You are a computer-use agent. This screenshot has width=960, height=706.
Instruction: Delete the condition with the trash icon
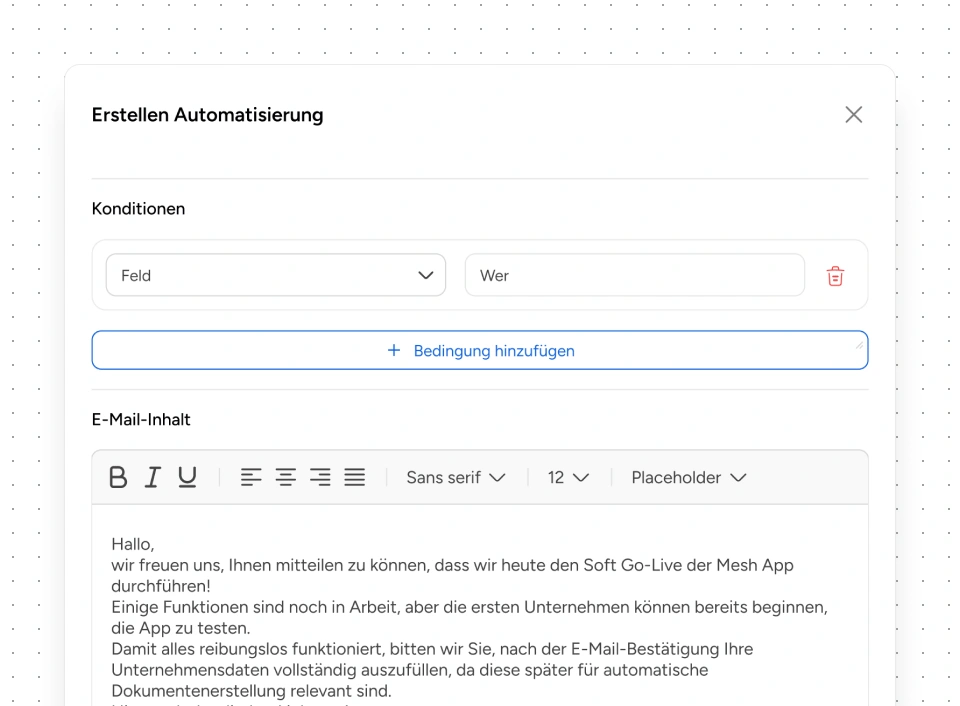[x=835, y=277]
